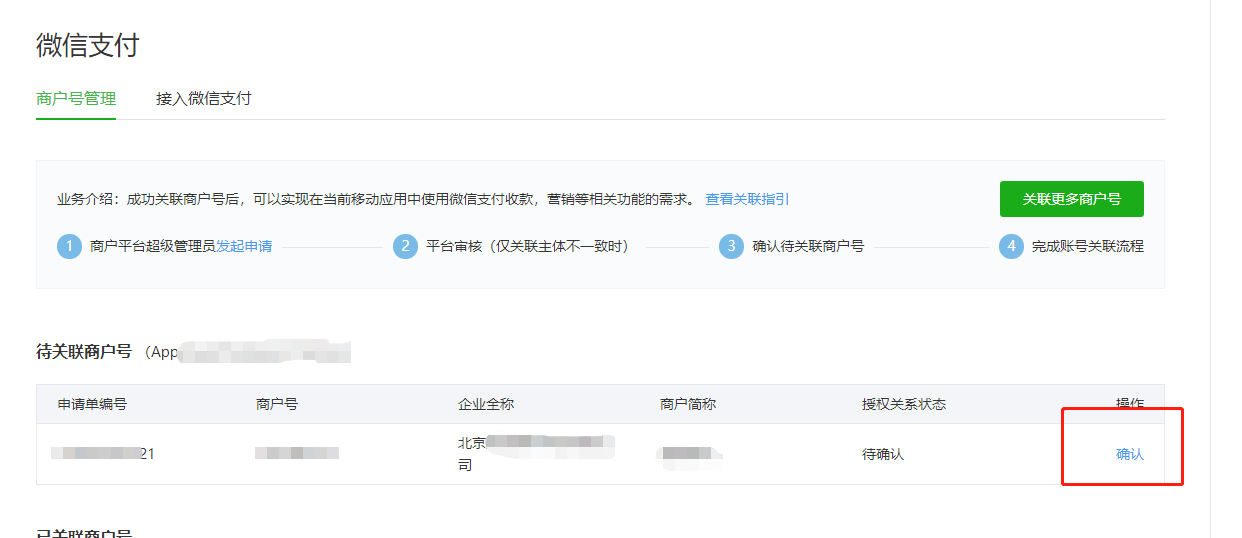
Task: Click the 操作 column header
Action: pos(1130,403)
